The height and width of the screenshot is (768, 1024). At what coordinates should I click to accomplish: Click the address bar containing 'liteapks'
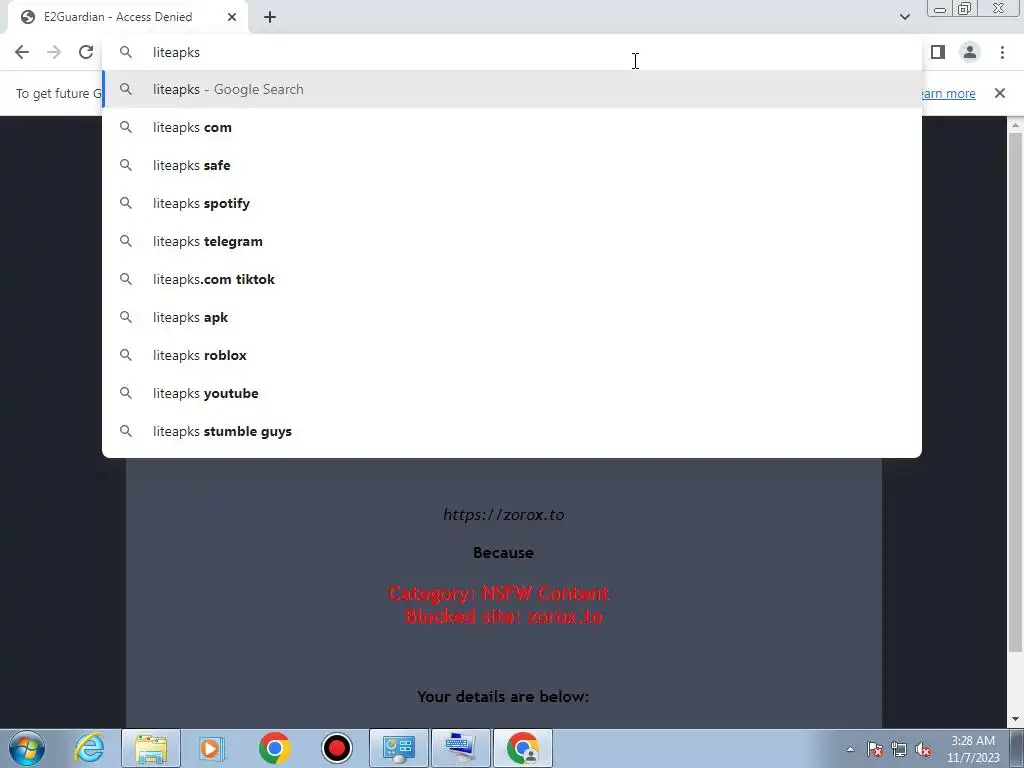(512, 52)
